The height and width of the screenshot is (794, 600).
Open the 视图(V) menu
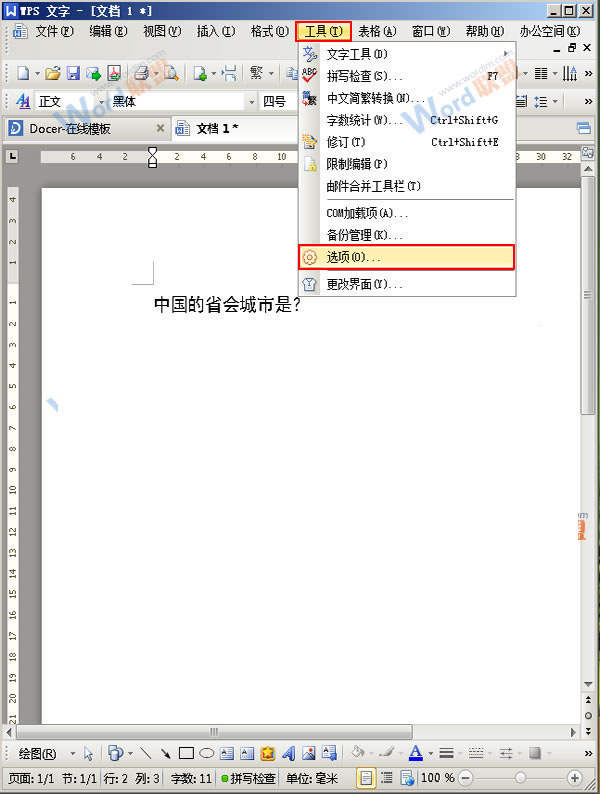[162, 31]
